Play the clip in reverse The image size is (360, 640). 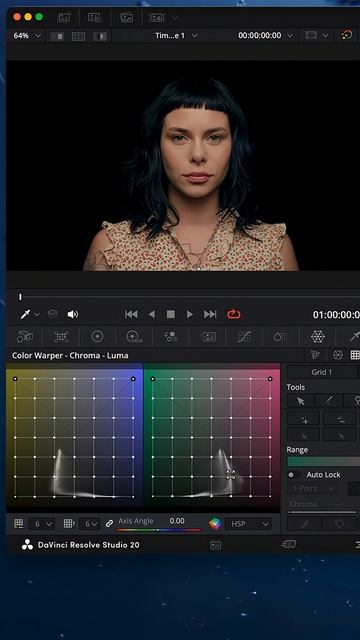tap(152, 314)
